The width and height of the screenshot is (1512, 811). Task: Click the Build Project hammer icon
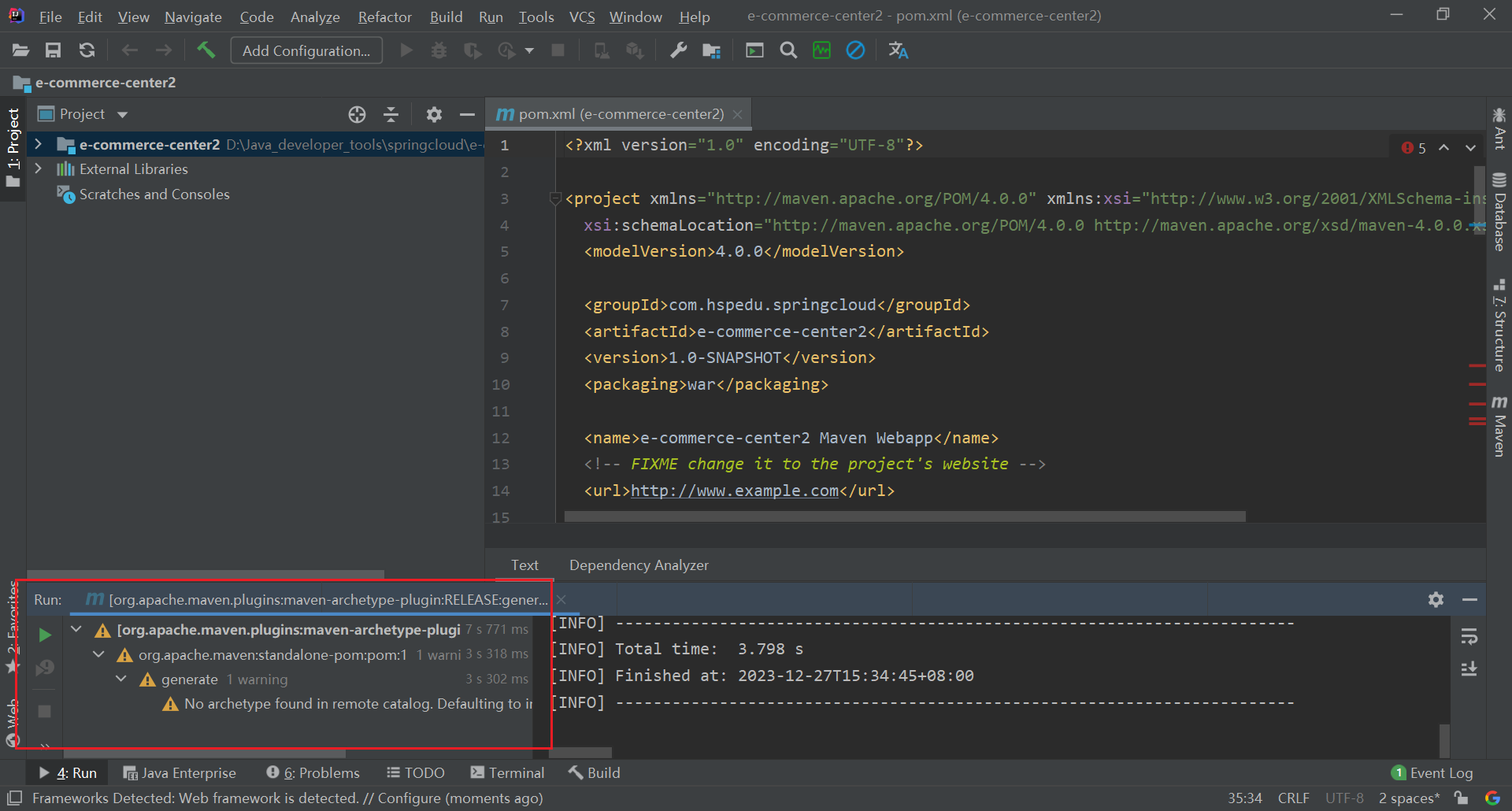click(206, 50)
